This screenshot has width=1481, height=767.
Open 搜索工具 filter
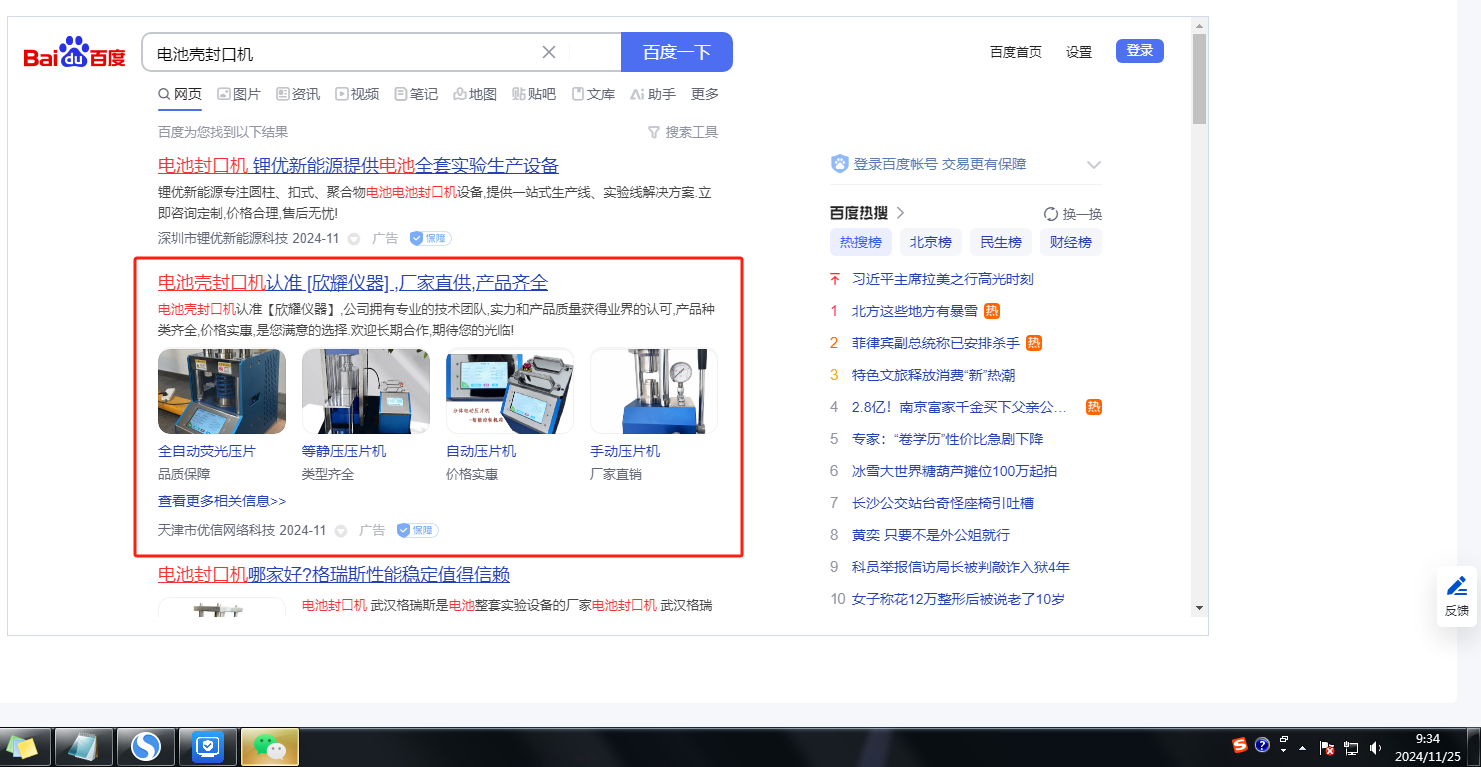[x=683, y=132]
